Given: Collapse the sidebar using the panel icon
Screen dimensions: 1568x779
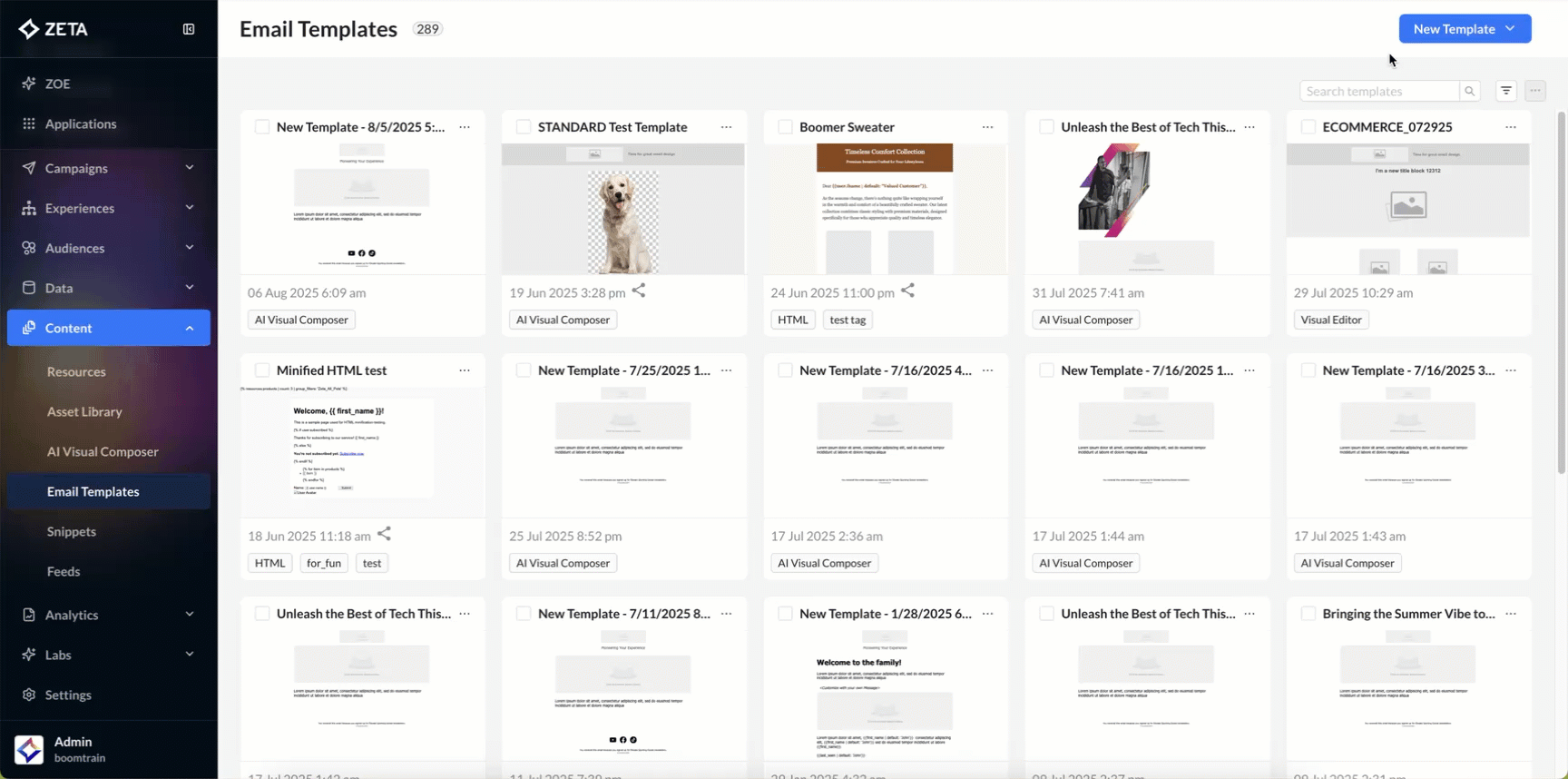Looking at the screenshot, I should click(x=189, y=29).
